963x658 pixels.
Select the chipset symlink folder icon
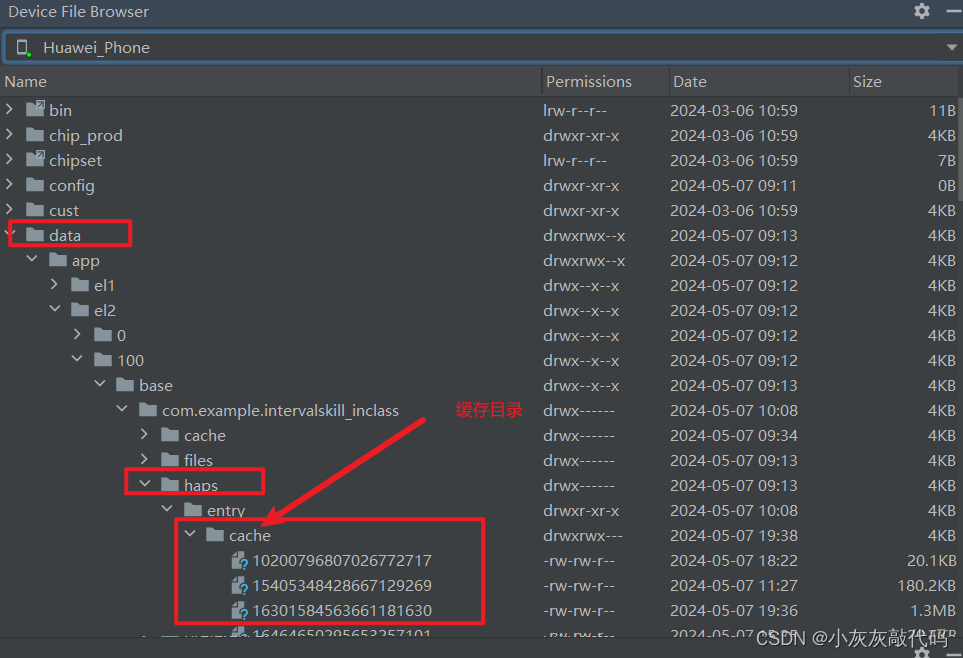(x=36, y=160)
